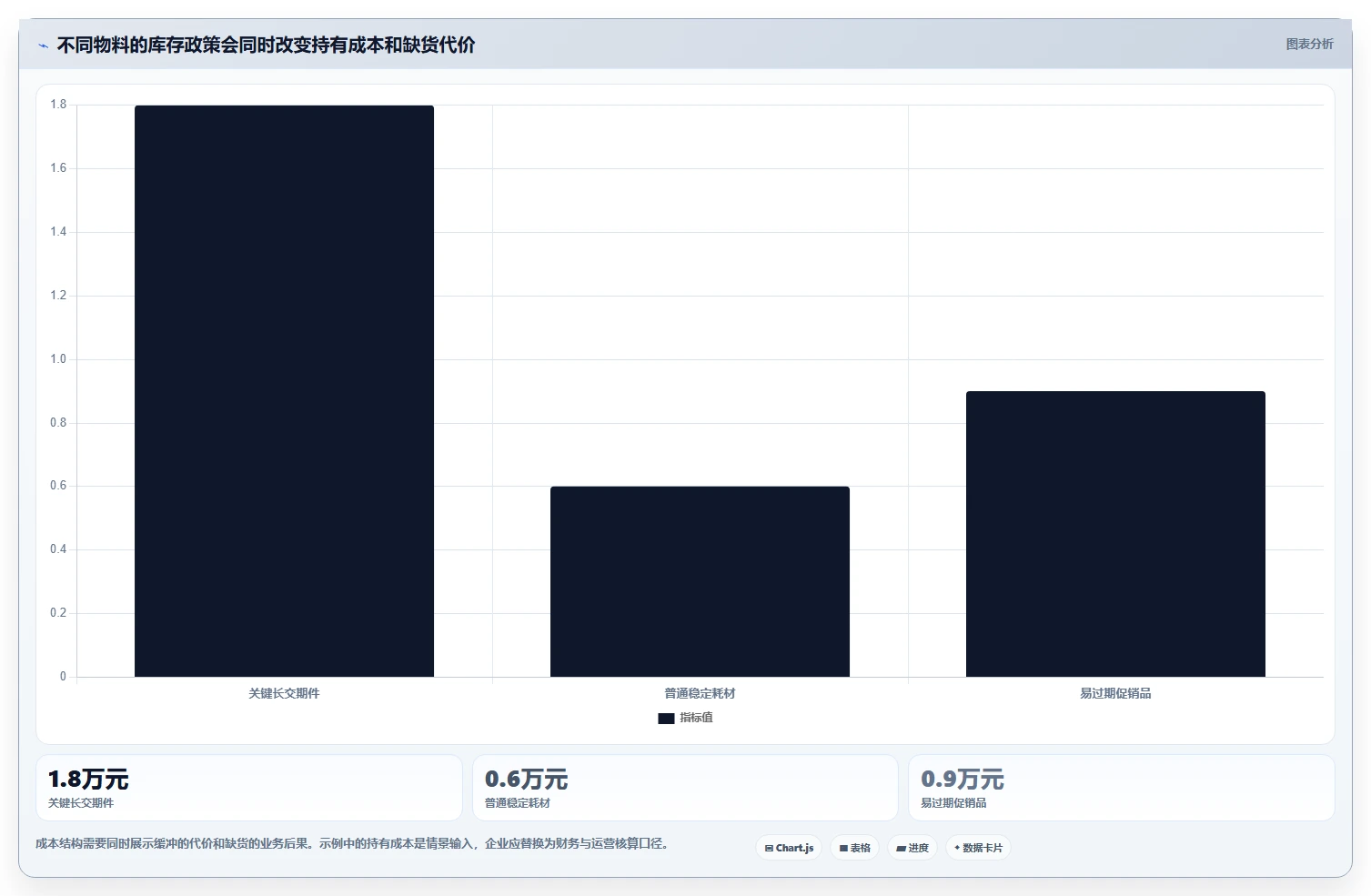
Task: Click the 进度 tag pill
Action: pyautogui.click(x=912, y=848)
